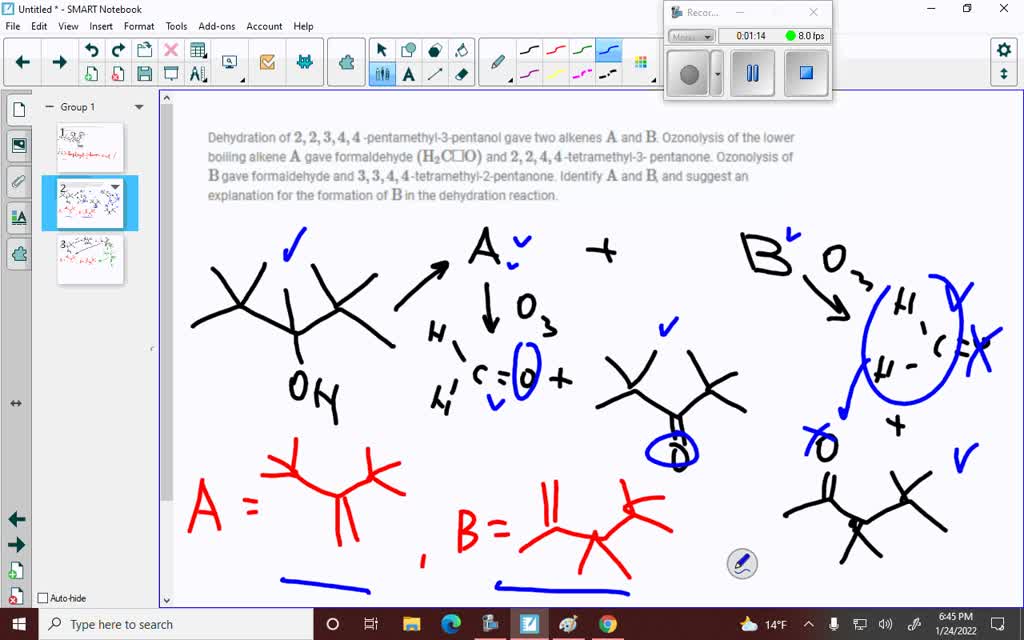Screen dimensions: 1024x640
Task: Enable the Auto-hide checkbox
Action: pyautogui.click(x=43, y=597)
